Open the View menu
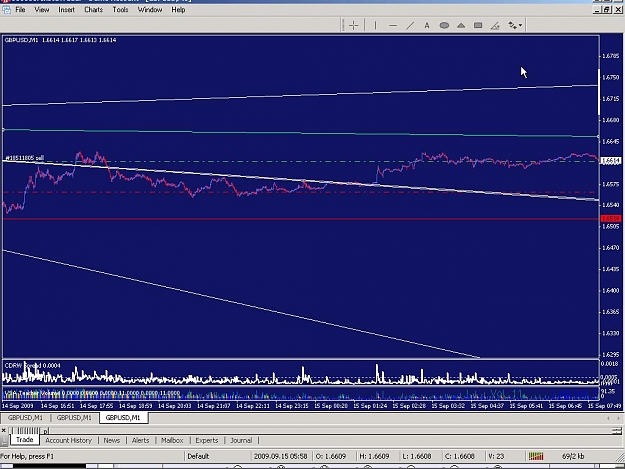625x469 pixels. (x=42, y=10)
